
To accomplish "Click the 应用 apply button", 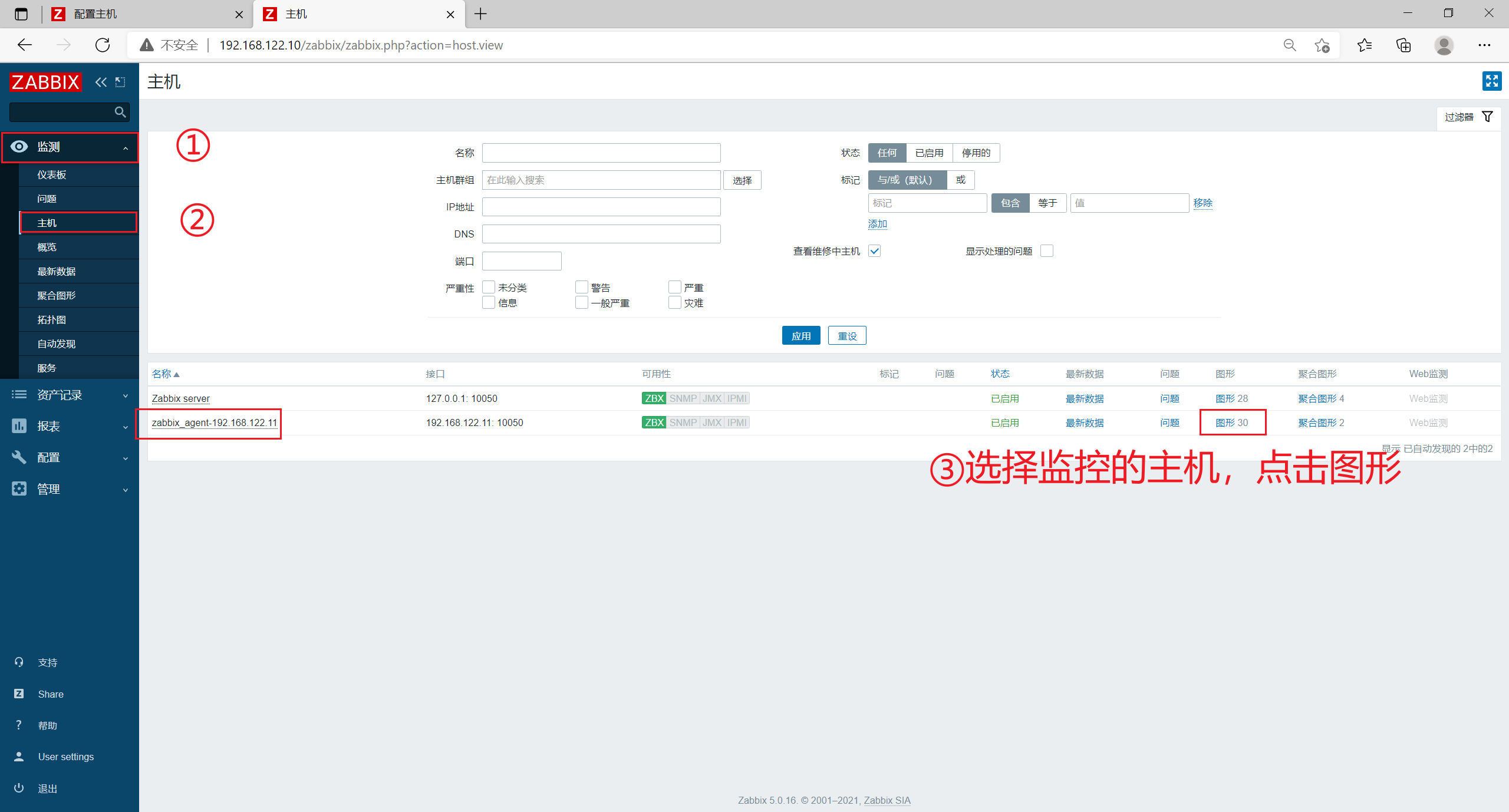I will click(x=801, y=335).
